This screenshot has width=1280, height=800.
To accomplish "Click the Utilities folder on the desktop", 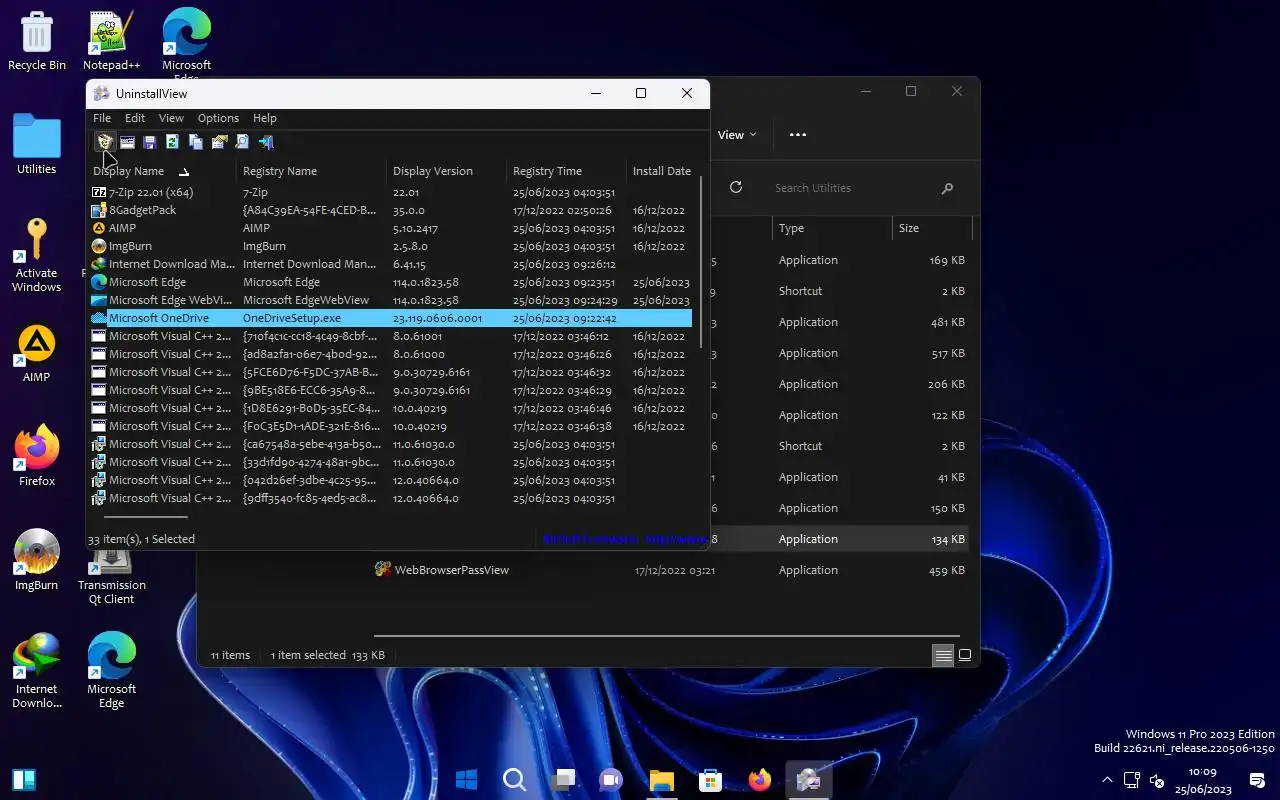I will pos(37,144).
